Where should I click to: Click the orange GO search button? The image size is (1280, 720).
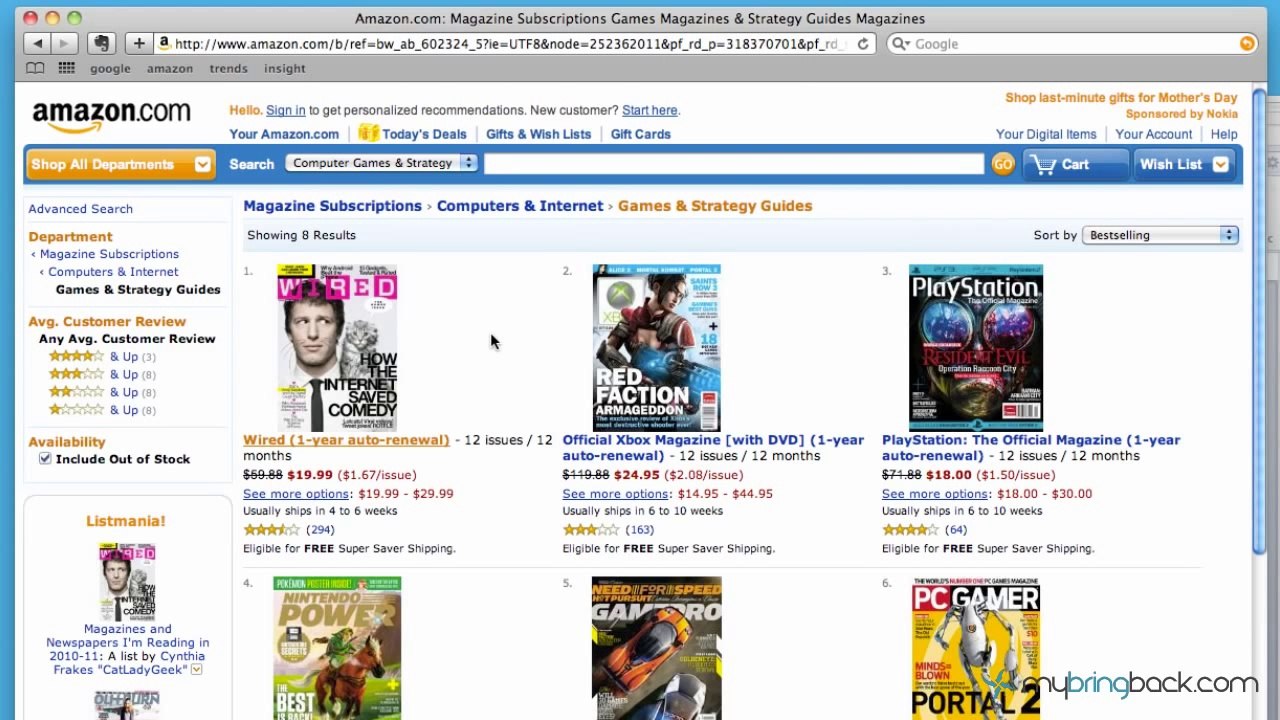[1002, 164]
